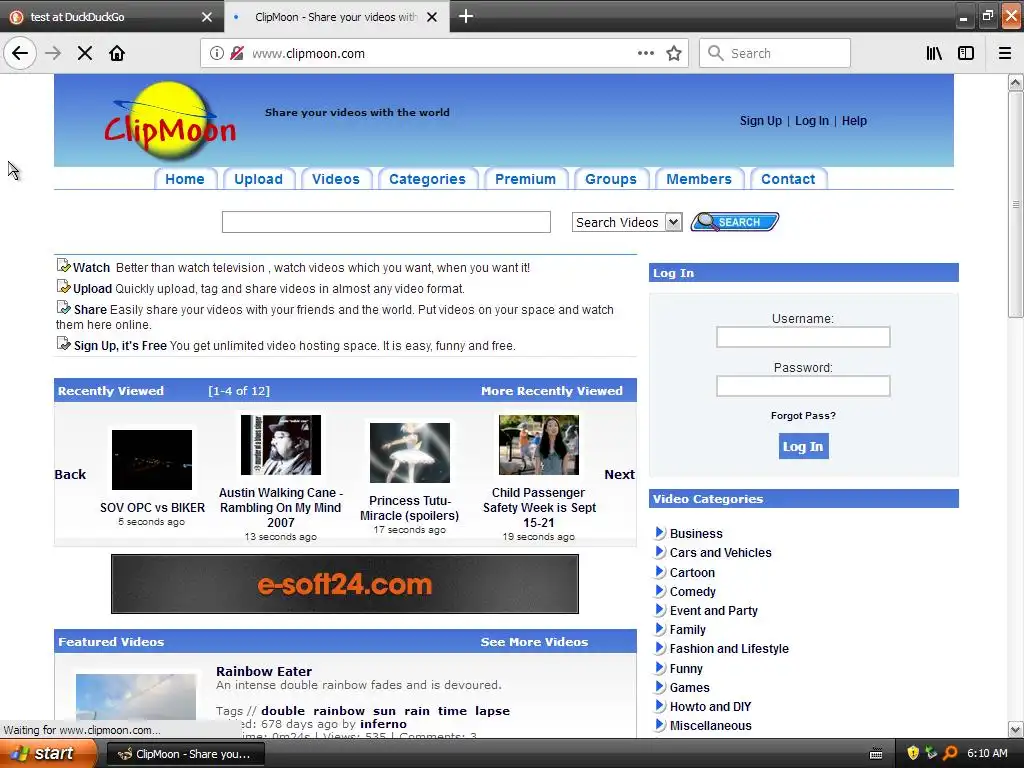The image size is (1024, 768).
Task: Open the Windows start menu
Action: (x=47, y=753)
